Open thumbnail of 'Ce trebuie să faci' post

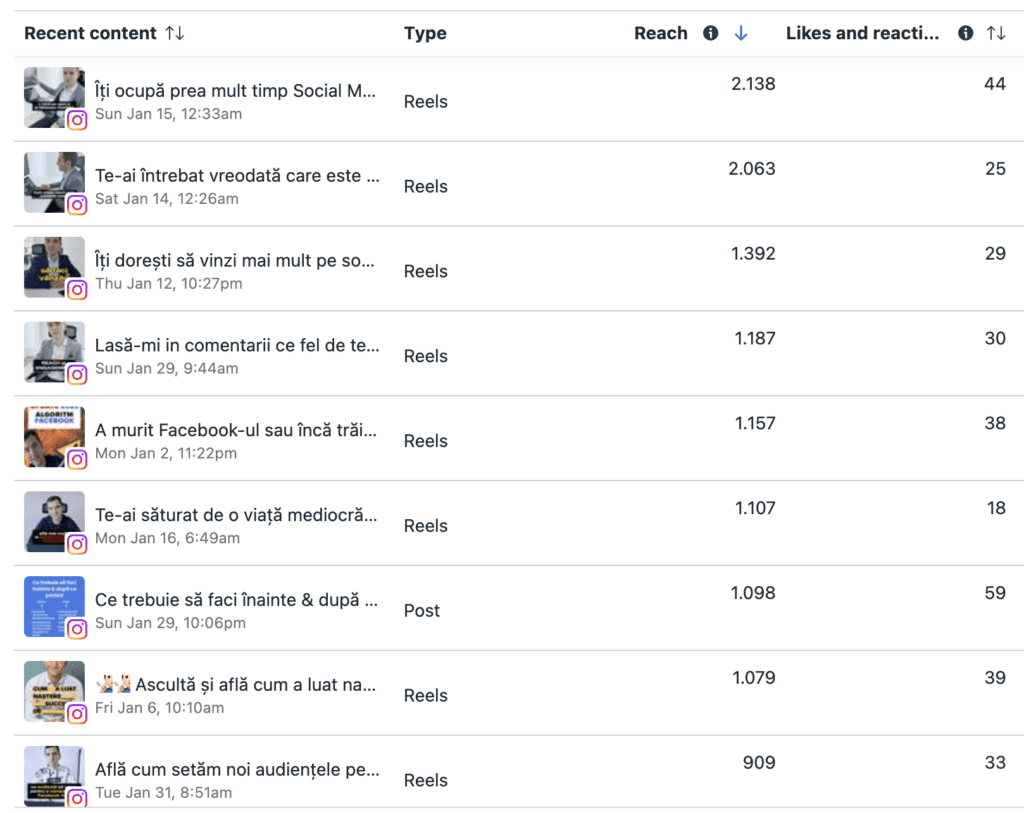coord(54,607)
